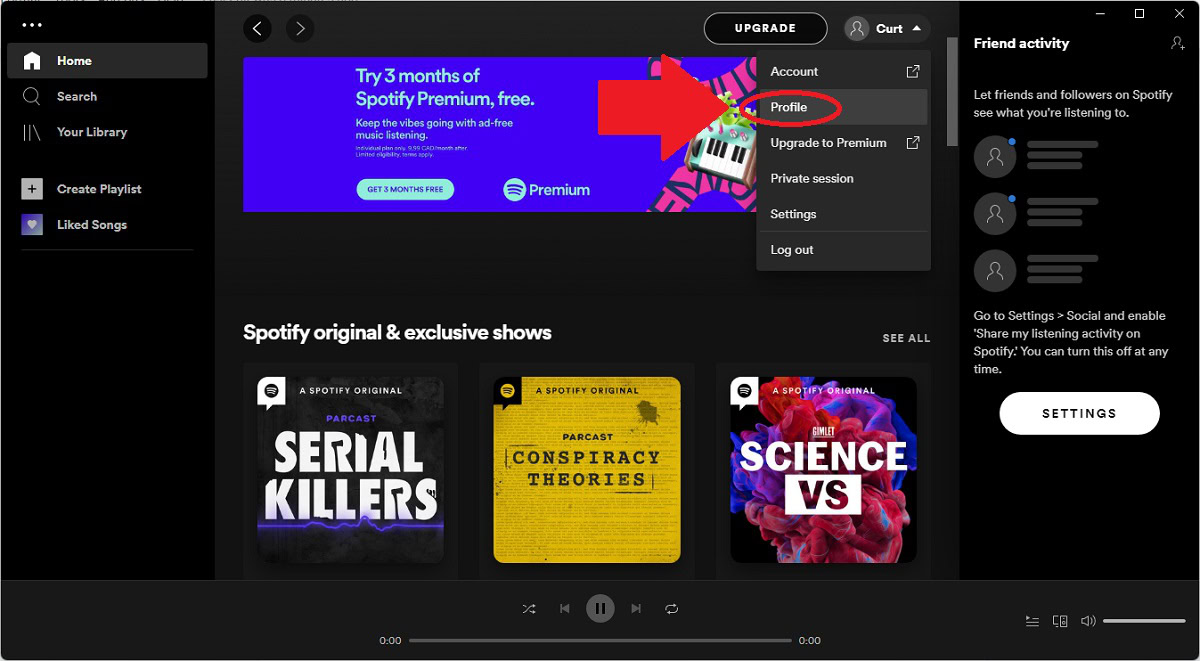
Task: Click the song progress bar
Action: tap(600, 640)
